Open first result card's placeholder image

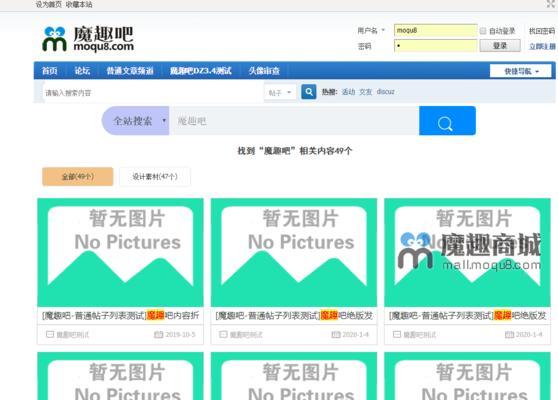[120, 252]
